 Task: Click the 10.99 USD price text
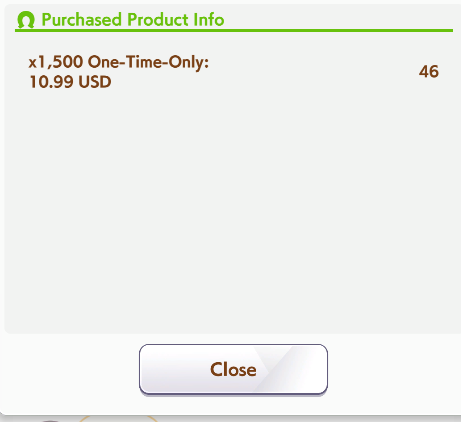click(x=70, y=82)
